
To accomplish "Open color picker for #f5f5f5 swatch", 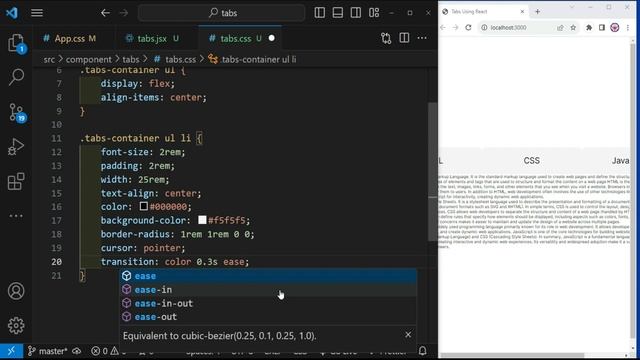I will [x=202, y=220].
